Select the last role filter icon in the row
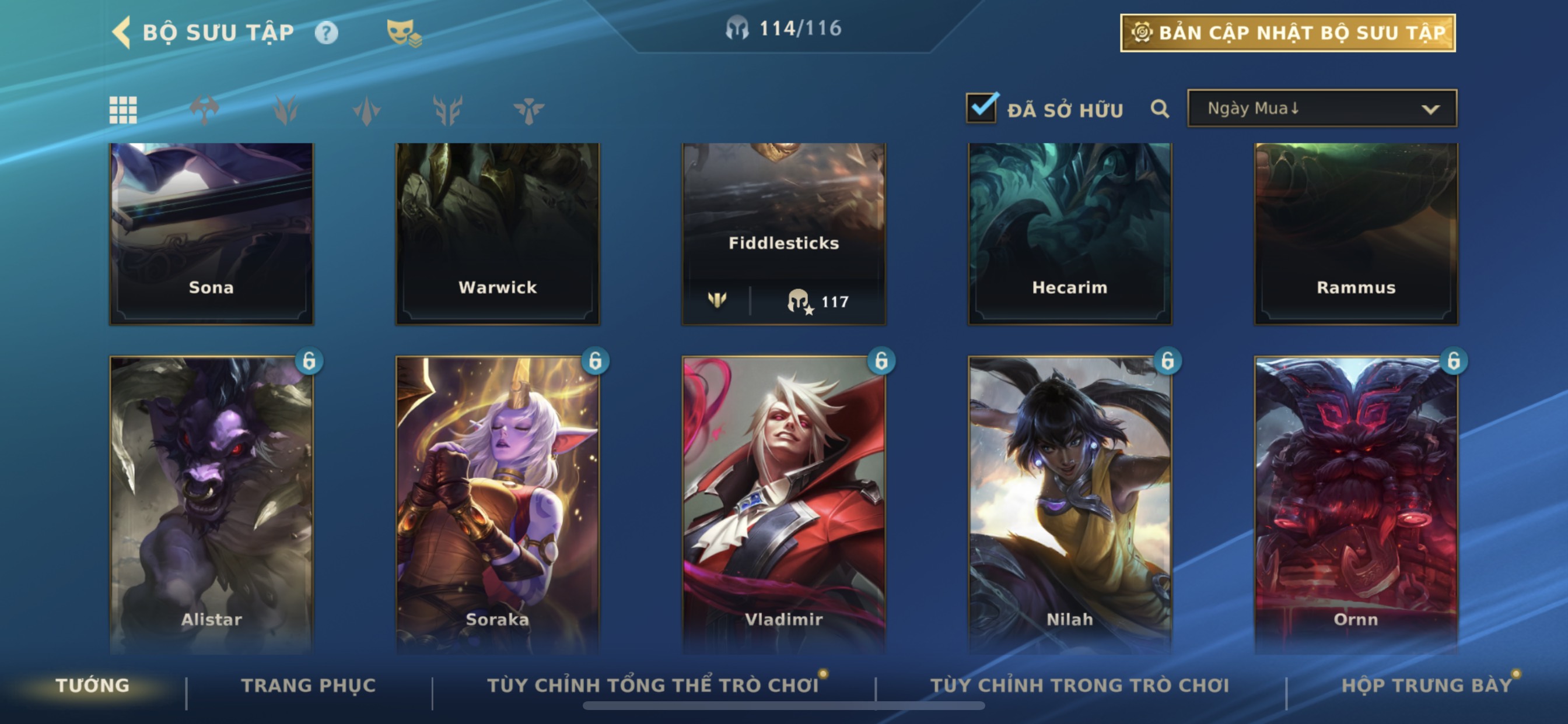This screenshot has height=724, width=1568. tap(528, 110)
